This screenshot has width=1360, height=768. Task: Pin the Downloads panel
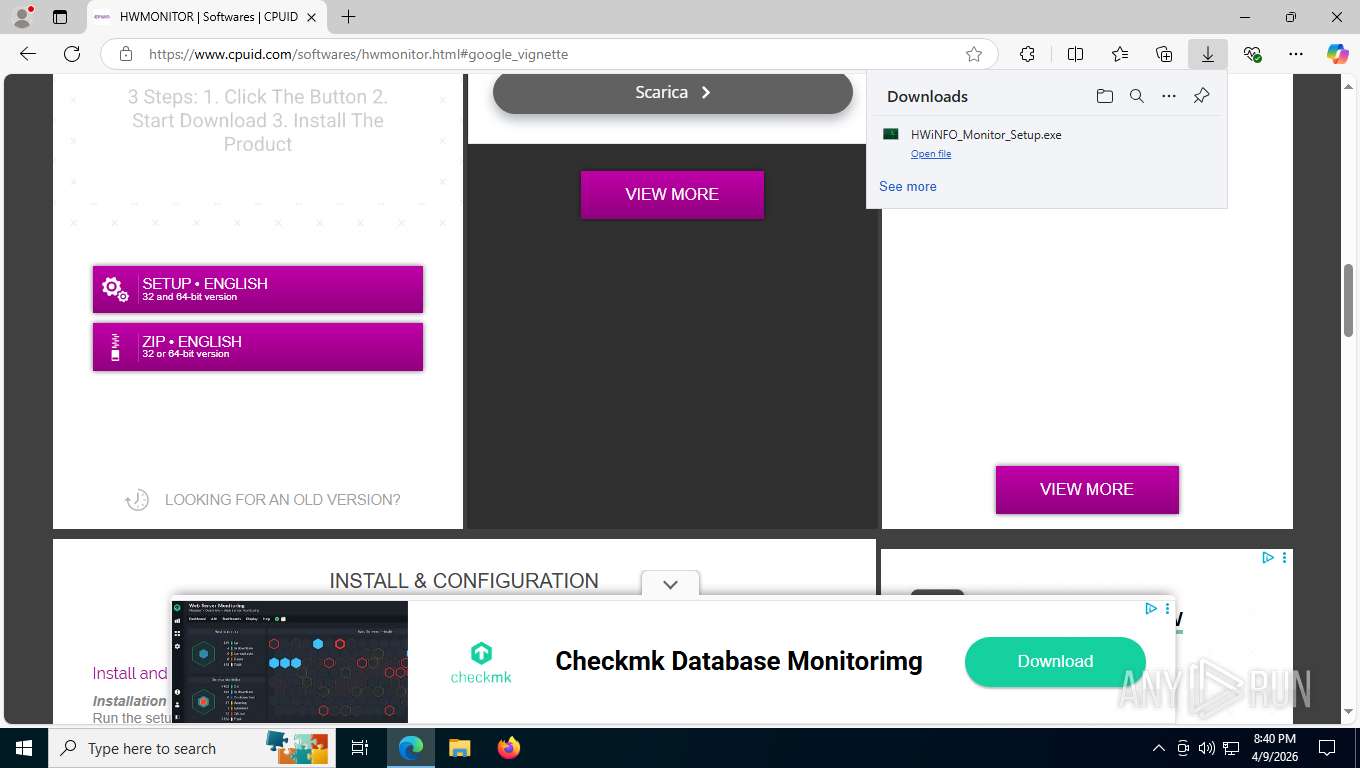(1201, 96)
